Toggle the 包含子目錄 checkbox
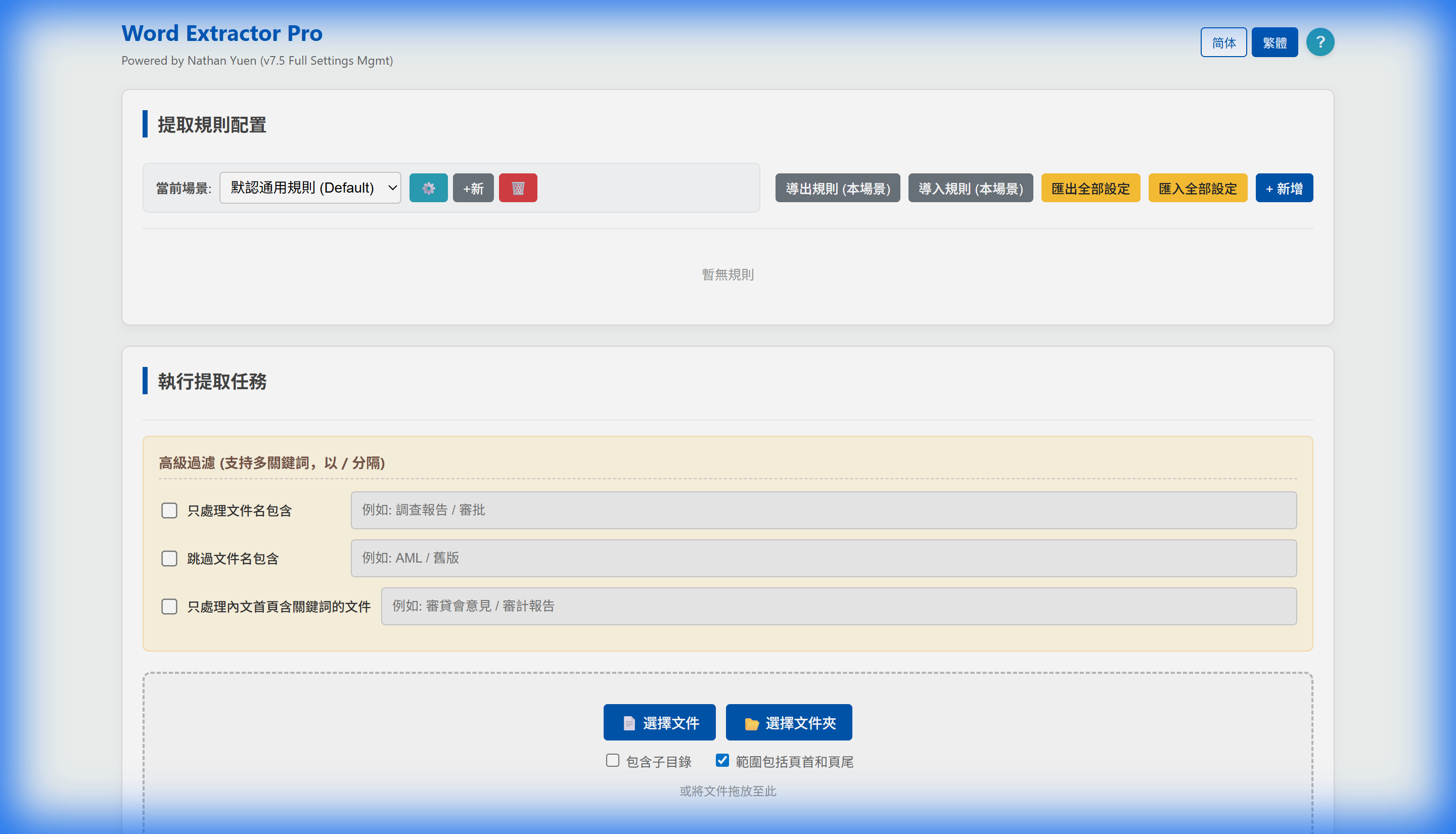 point(612,760)
